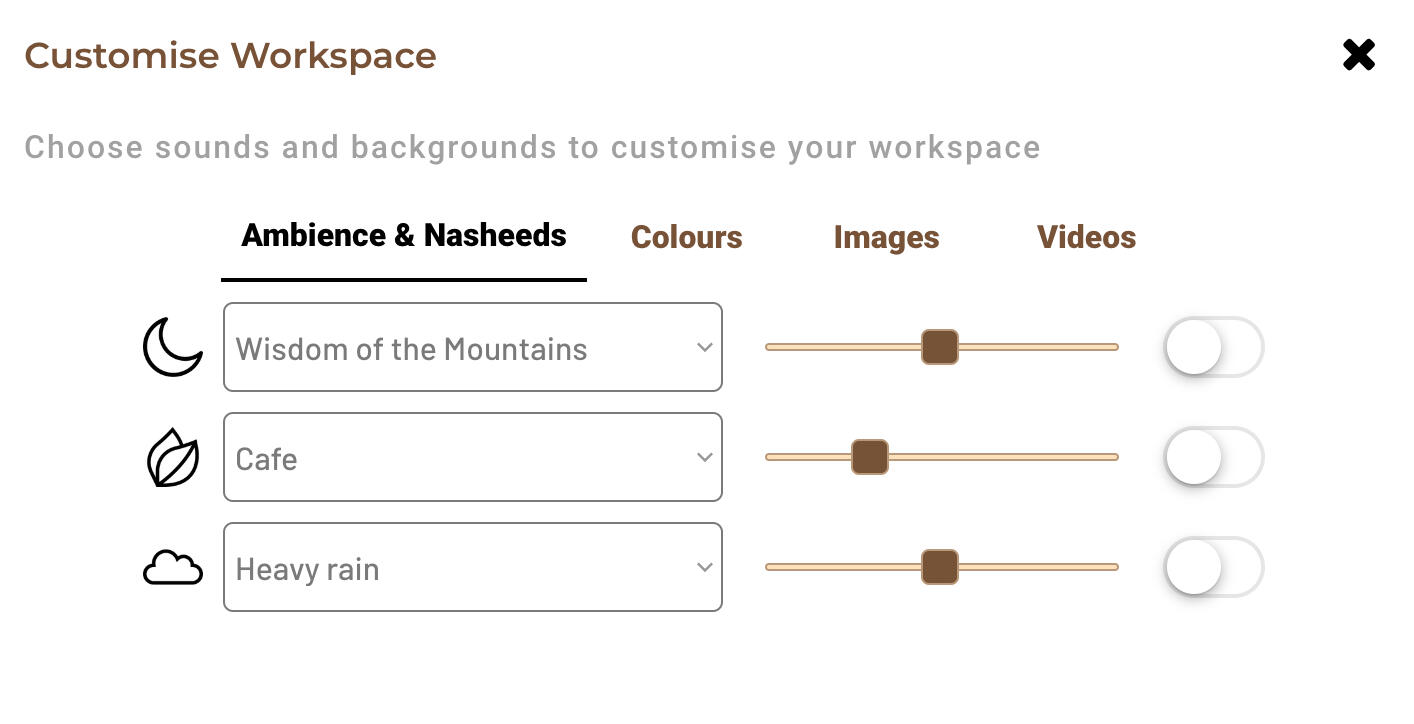Click chevron arrow in Cafe dropdown

coord(704,457)
